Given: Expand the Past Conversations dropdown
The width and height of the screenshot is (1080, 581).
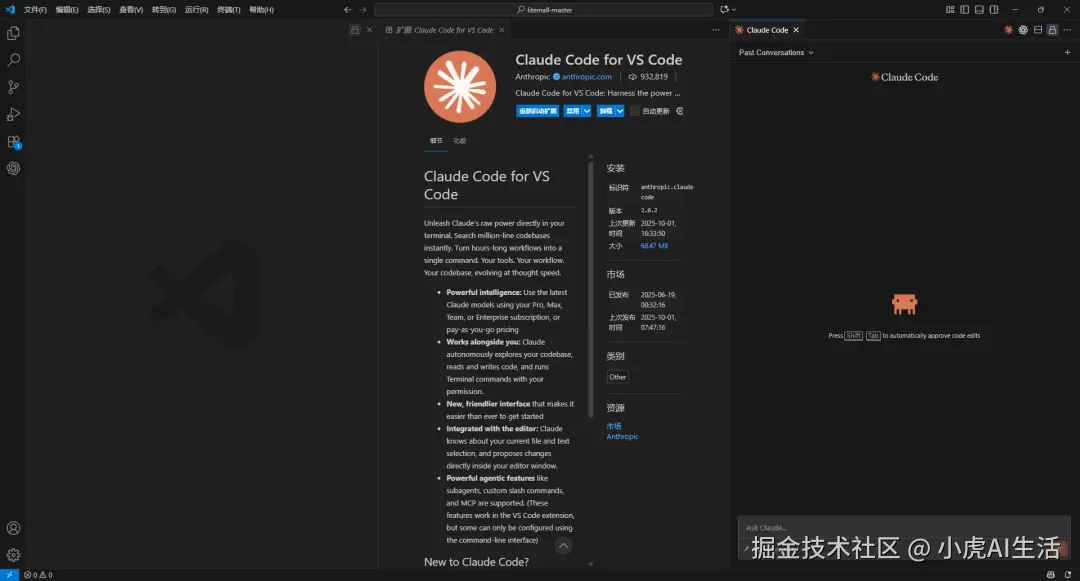Looking at the screenshot, I should tap(776, 52).
